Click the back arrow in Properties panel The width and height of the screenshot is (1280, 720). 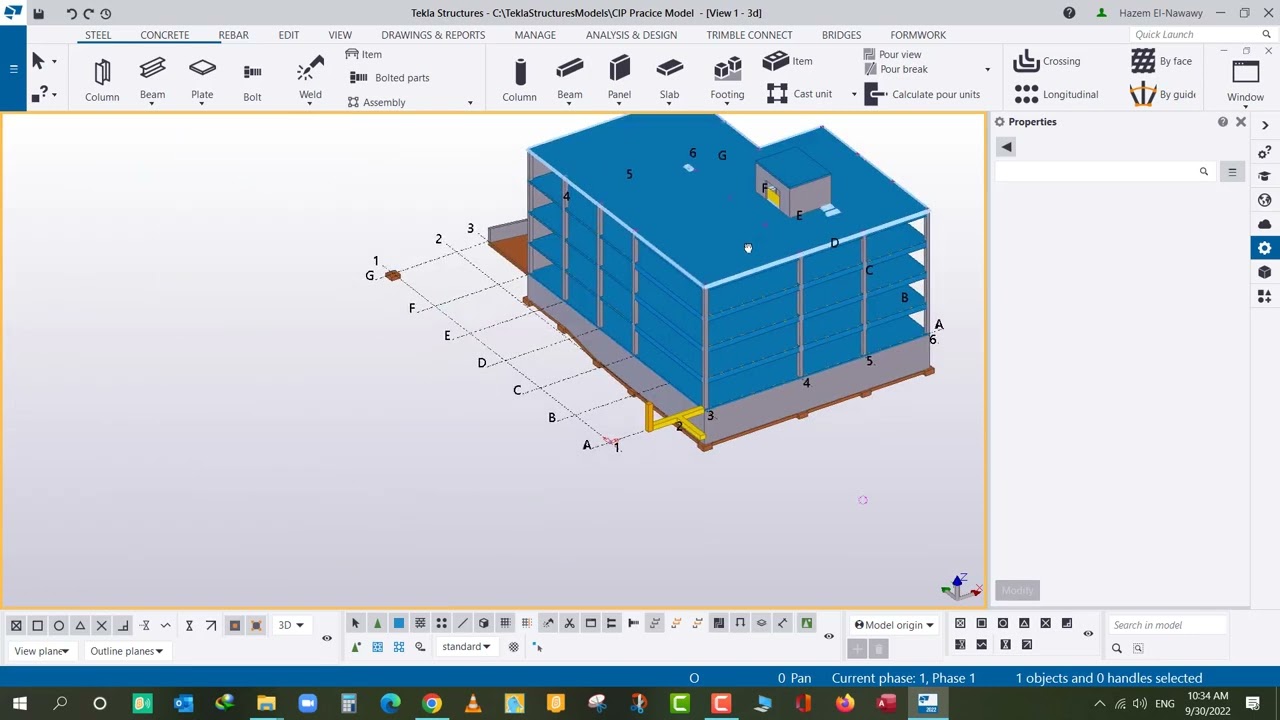coord(1006,147)
